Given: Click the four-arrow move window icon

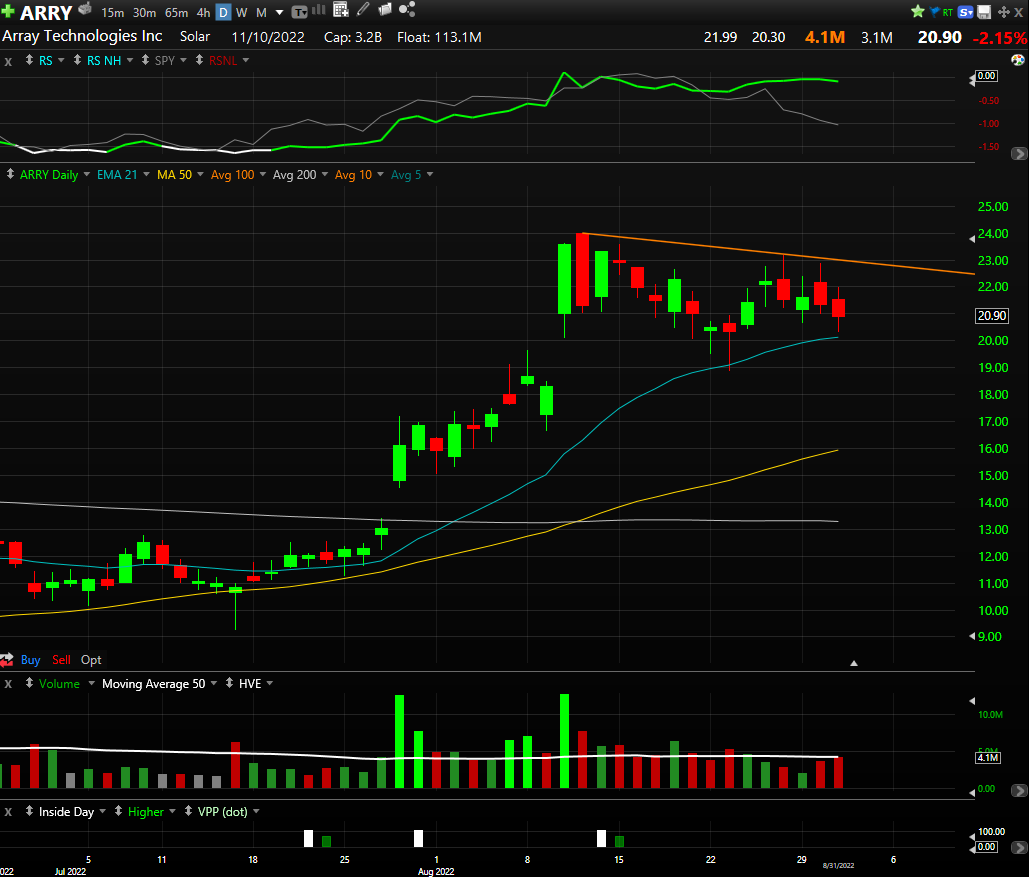Looking at the screenshot, I should (x=1003, y=12).
